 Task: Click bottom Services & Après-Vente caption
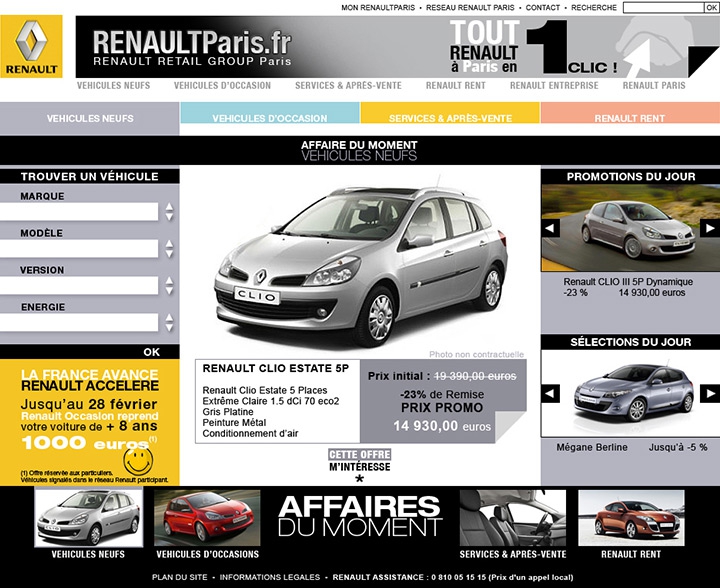point(513,554)
